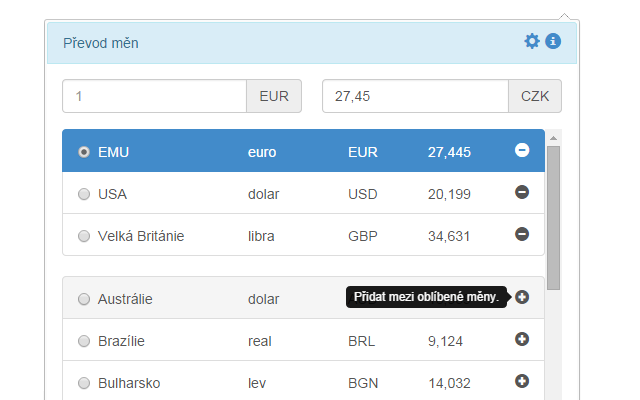
Task: Choose the Austrálie radio button
Action: point(84,299)
